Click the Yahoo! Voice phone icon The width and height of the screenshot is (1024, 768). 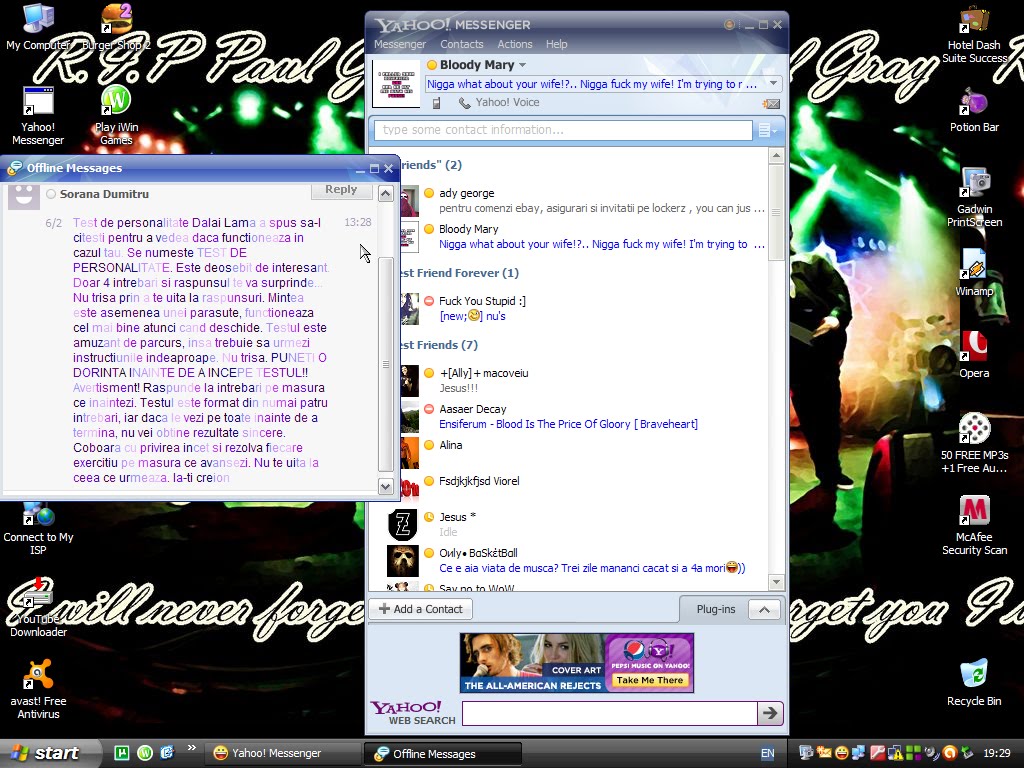tap(464, 103)
